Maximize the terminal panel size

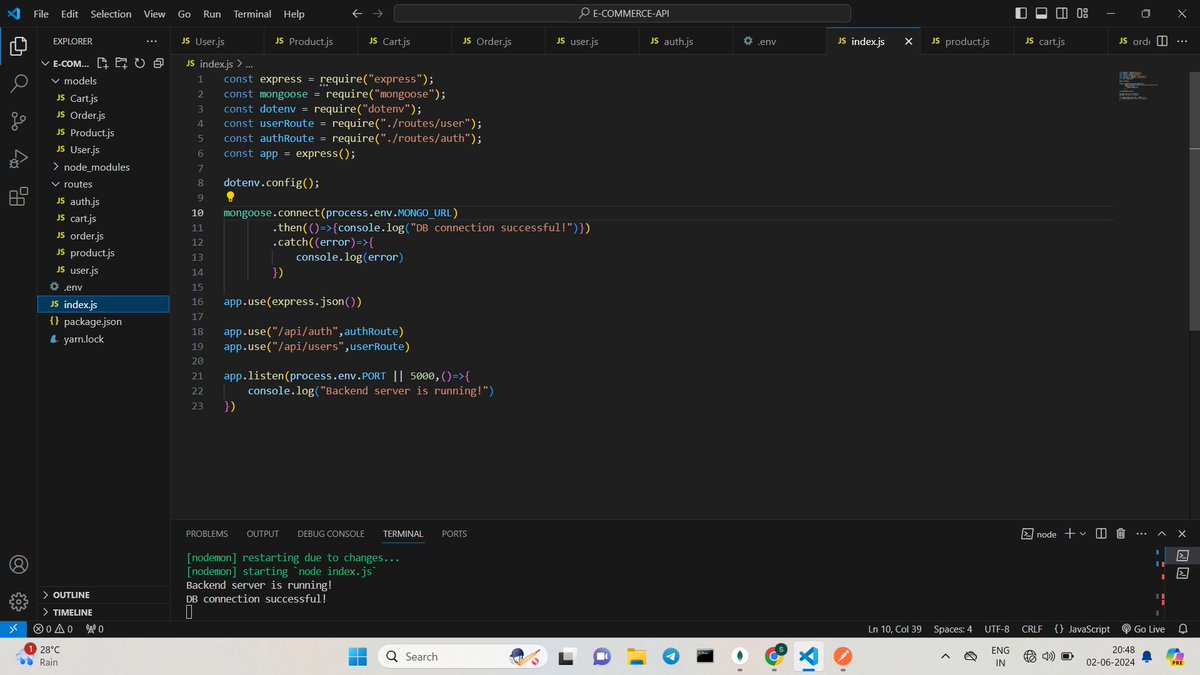tap(1162, 534)
